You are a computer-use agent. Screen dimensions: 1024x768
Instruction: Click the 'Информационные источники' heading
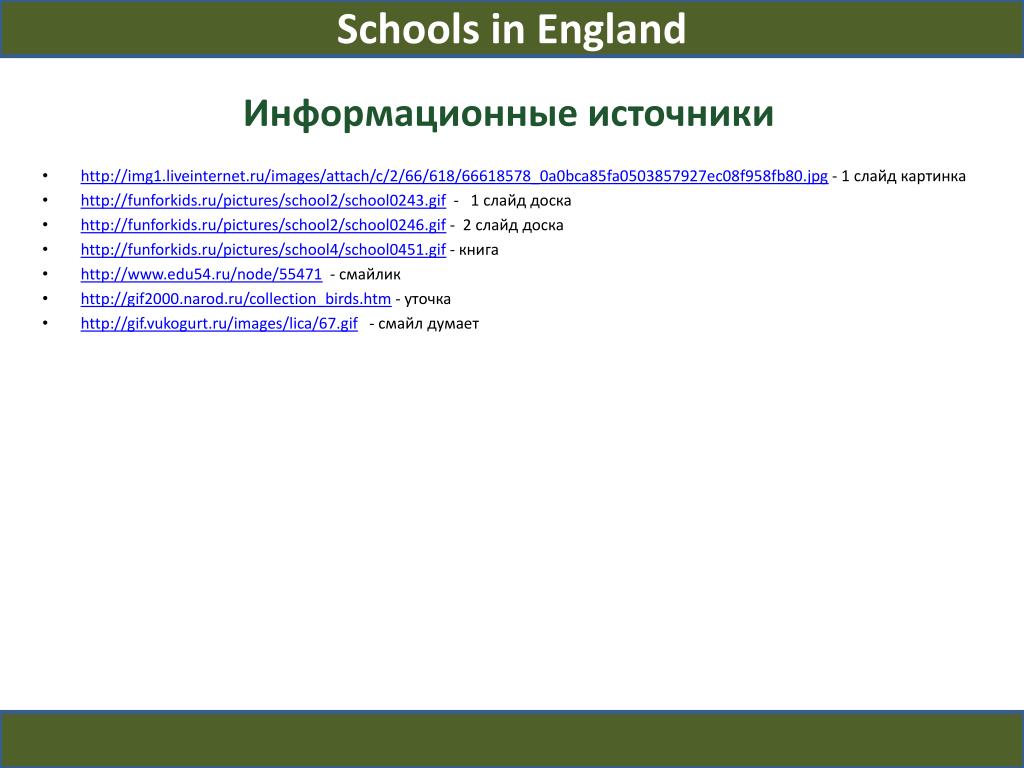[x=509, y=113]
